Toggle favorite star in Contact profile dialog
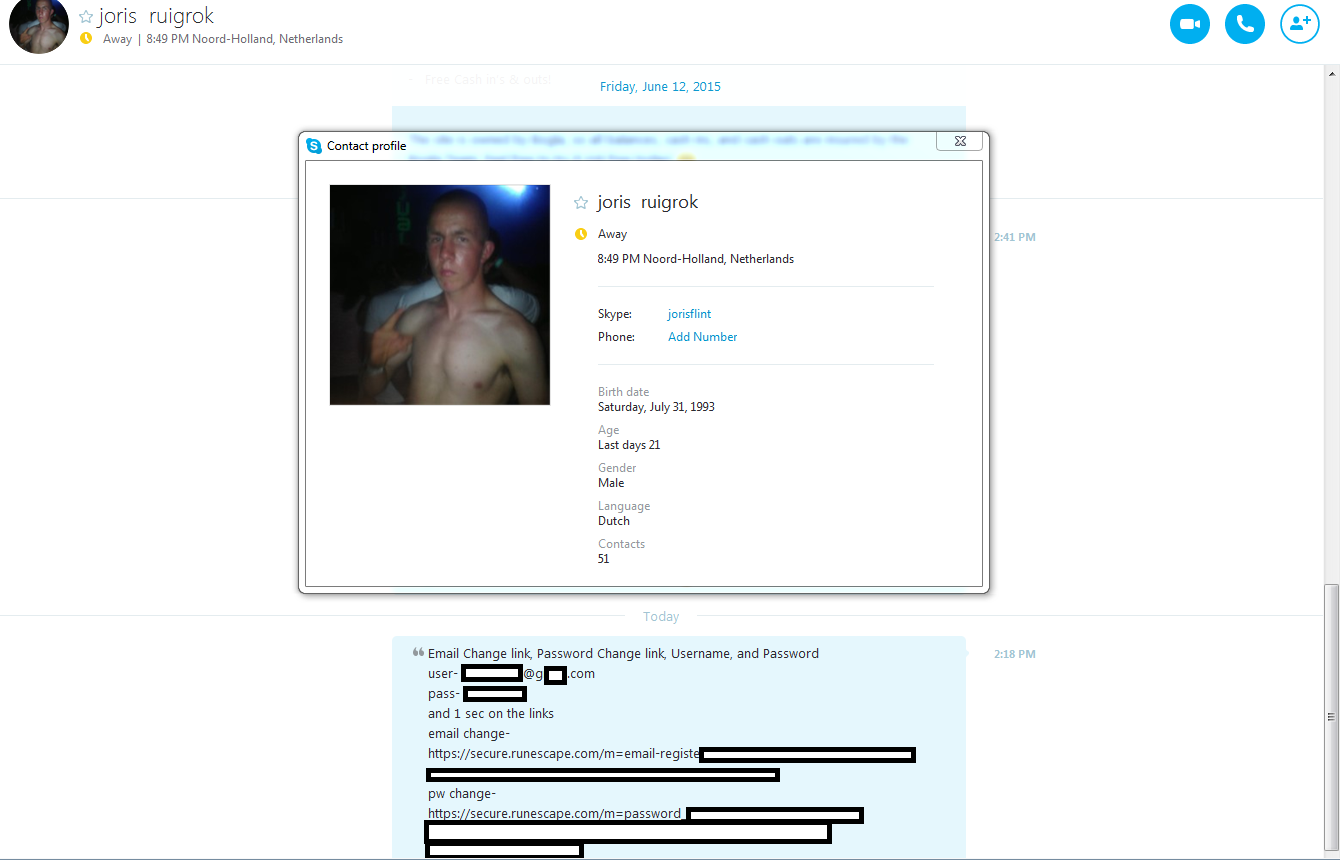Viewport: 1340px width, 860px height. (x=581, y=203)
